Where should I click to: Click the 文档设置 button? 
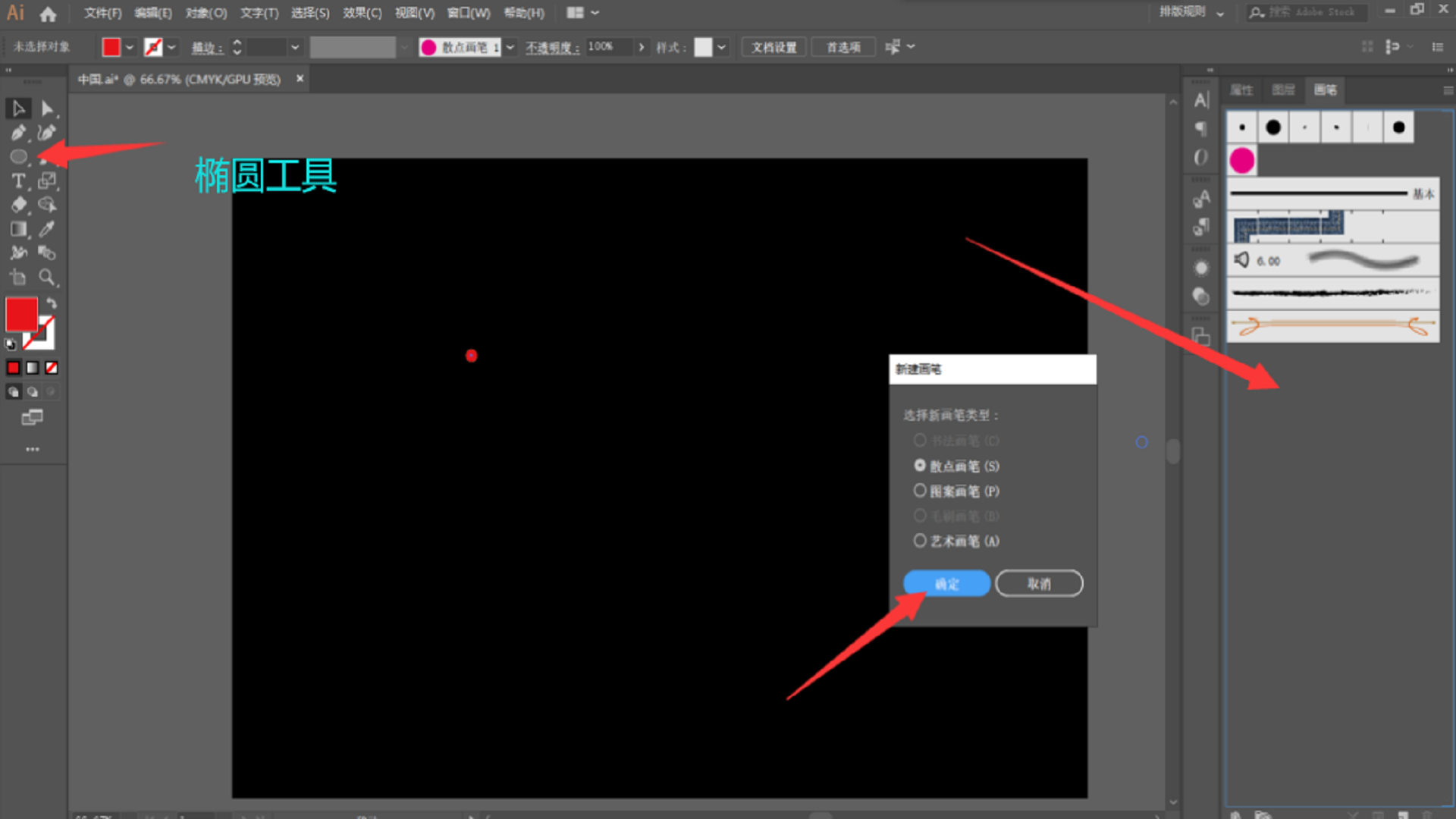[773, 47]
